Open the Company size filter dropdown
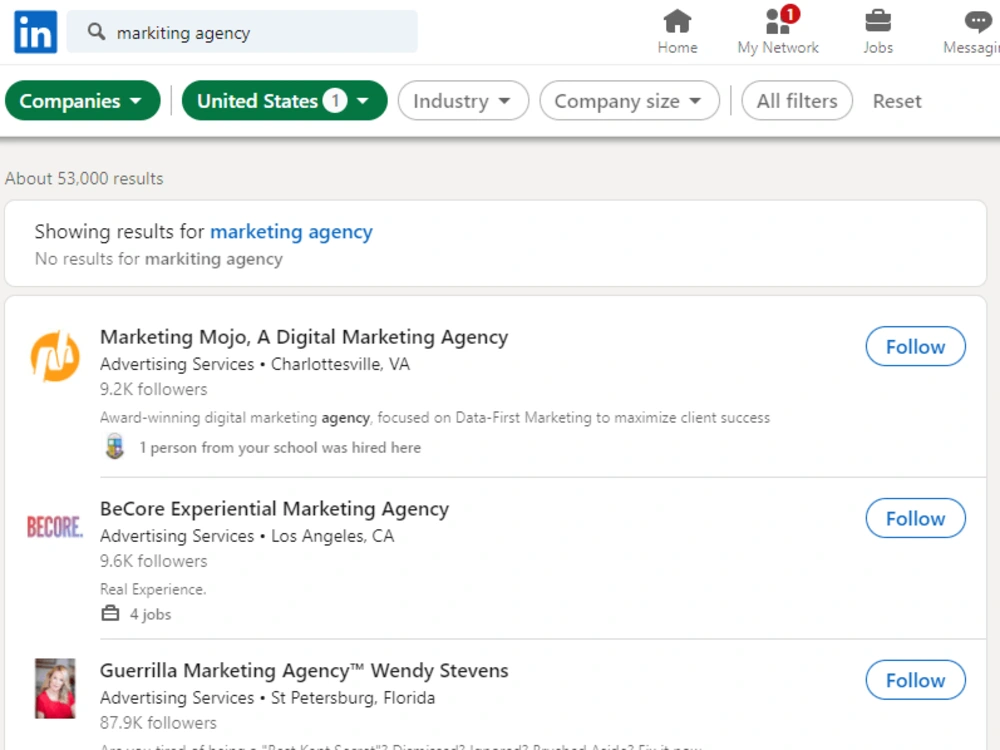Image resolution: width=1000 pixels, height=750 pixels. tap(629, 101)
